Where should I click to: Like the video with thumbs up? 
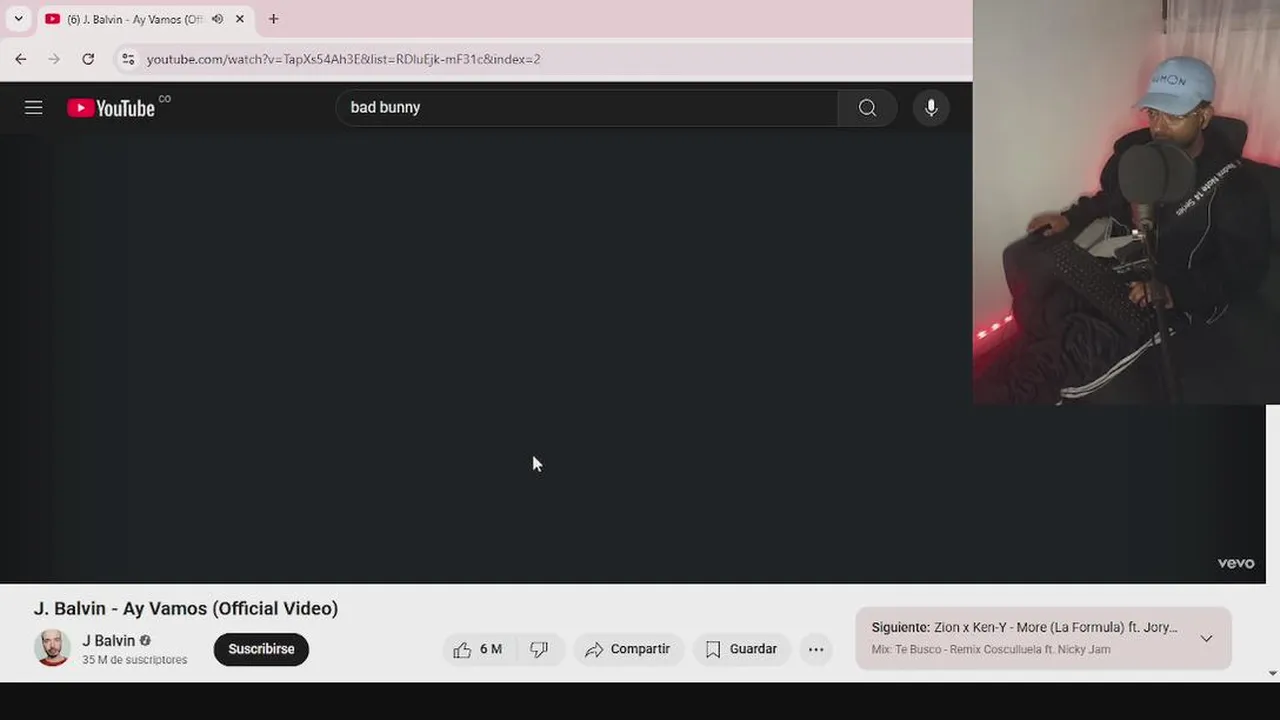pyautogui.click(x=478, y=649)
